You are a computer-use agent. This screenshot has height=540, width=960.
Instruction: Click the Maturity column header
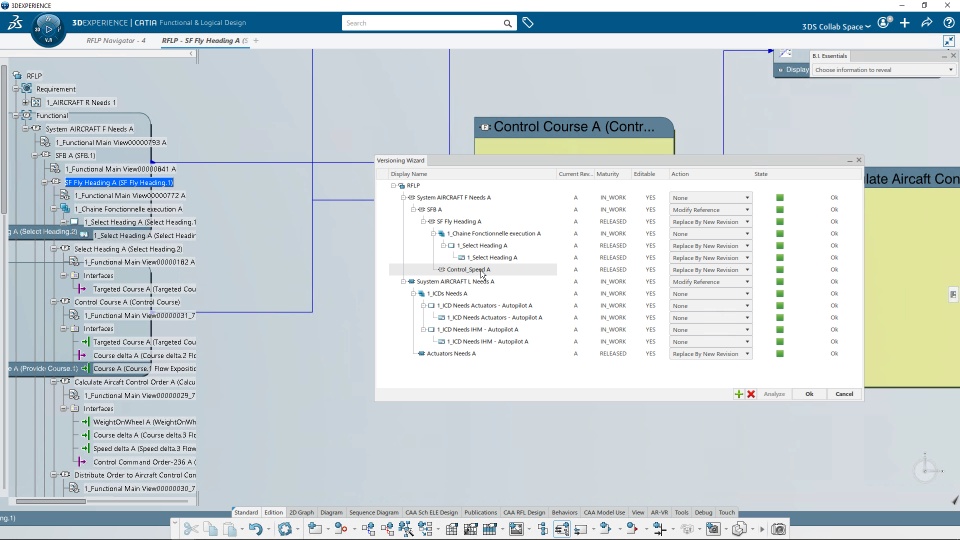click(x=608, y=174)
